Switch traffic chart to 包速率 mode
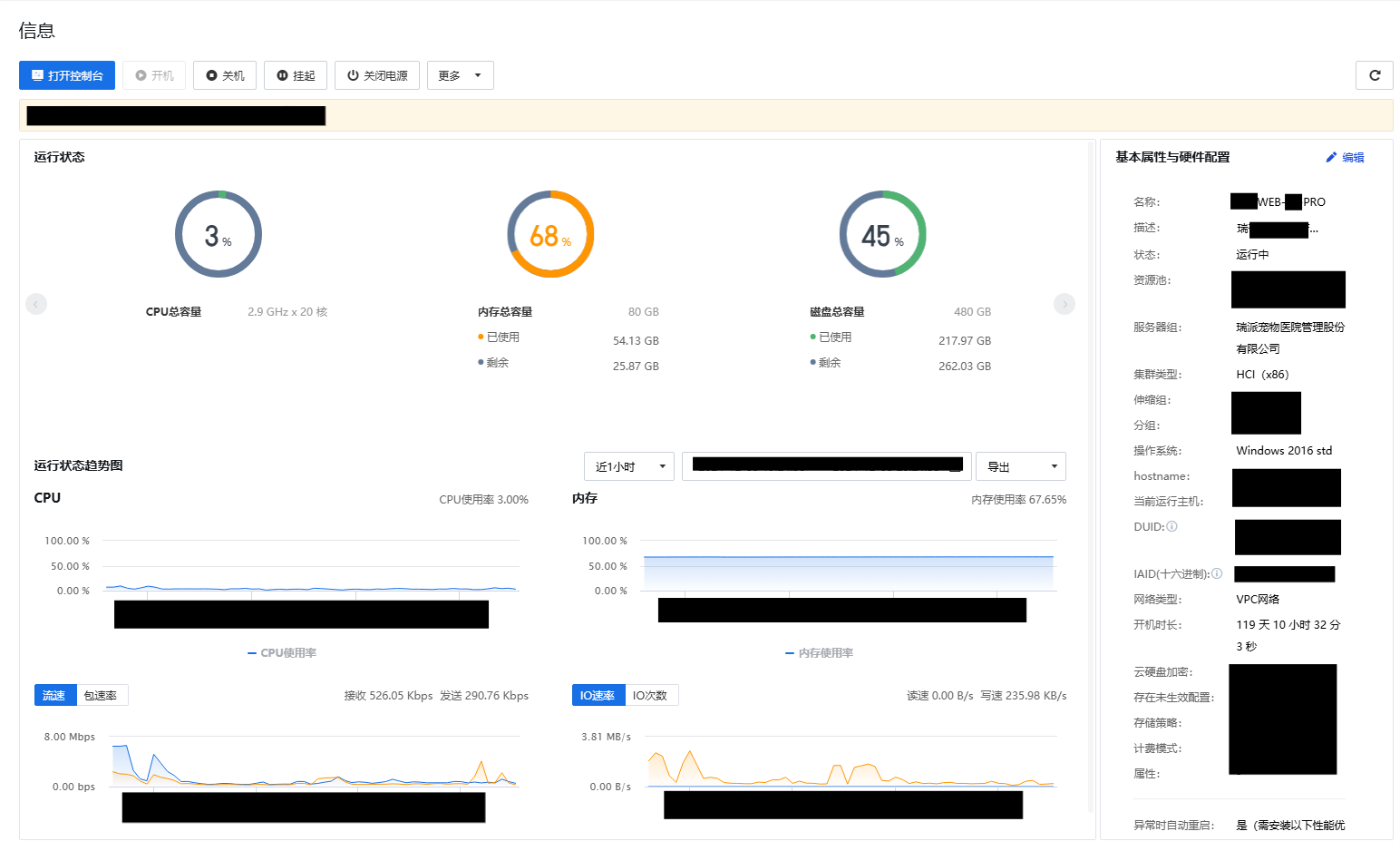The width and height of the screenshot is (1400, 851). point(101,695)
